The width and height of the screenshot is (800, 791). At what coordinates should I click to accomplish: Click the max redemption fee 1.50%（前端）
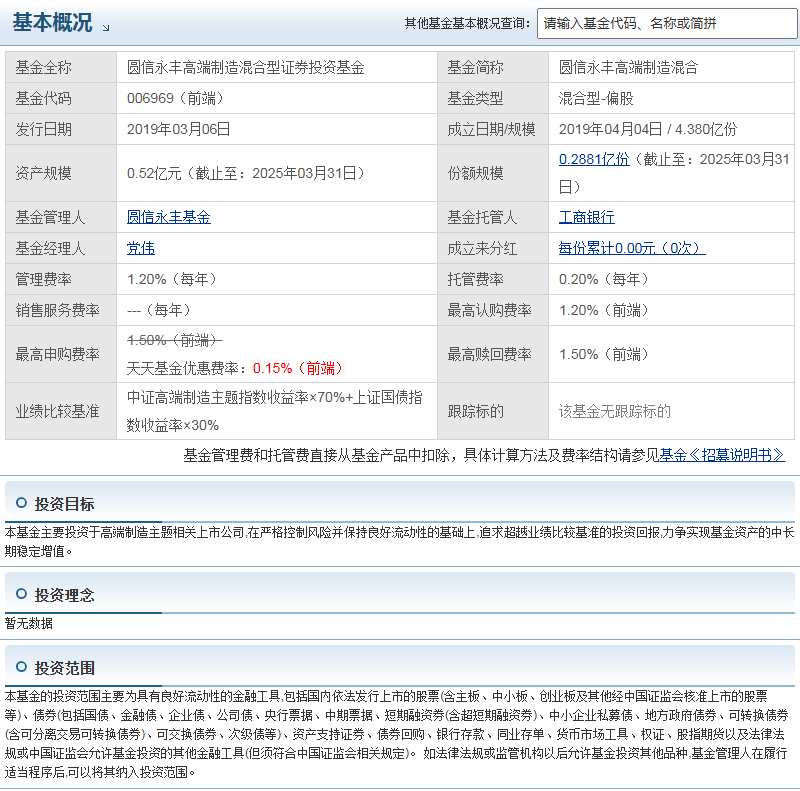click(x=604, y=354)
